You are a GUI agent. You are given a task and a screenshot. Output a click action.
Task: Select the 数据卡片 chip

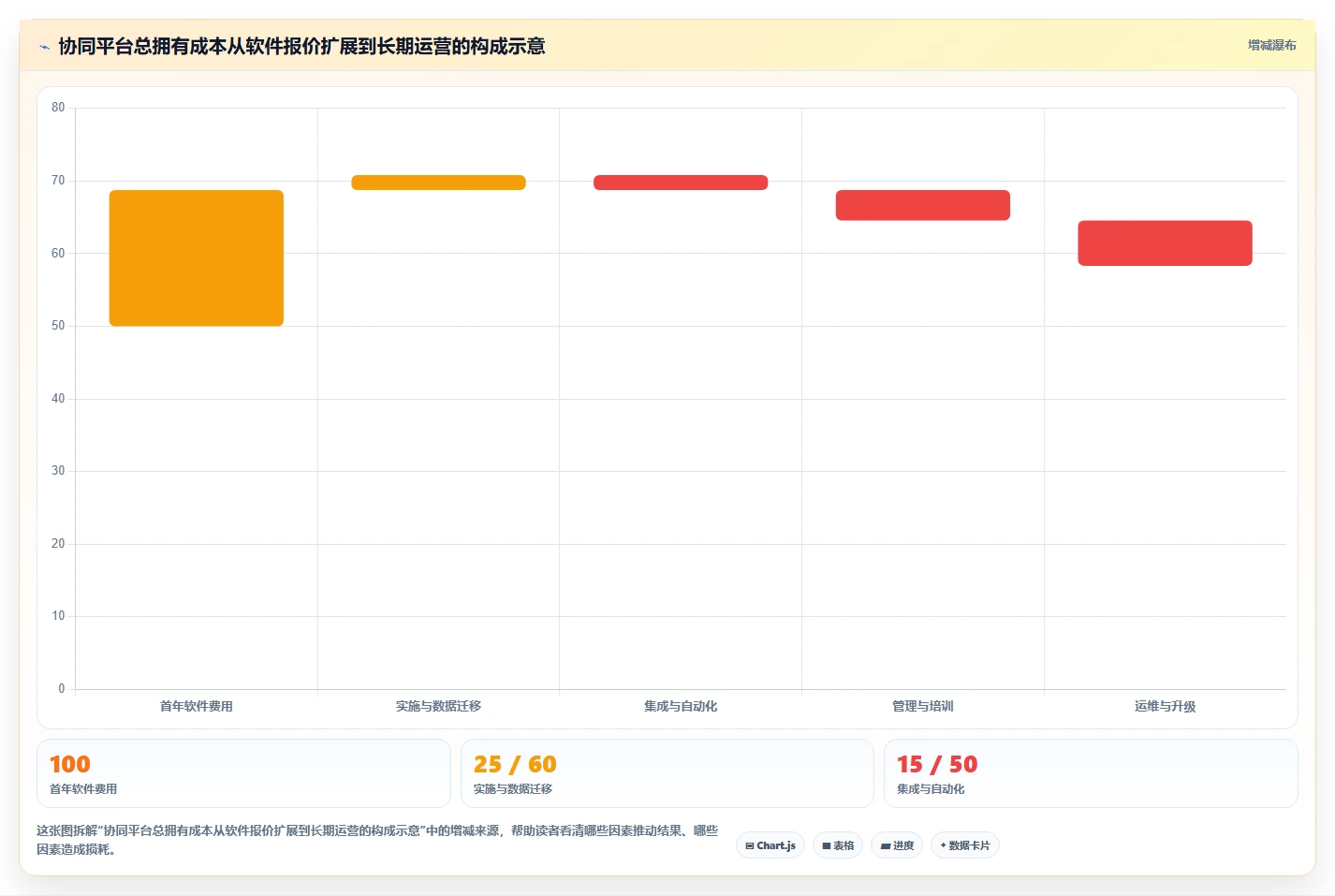(965, 845)
